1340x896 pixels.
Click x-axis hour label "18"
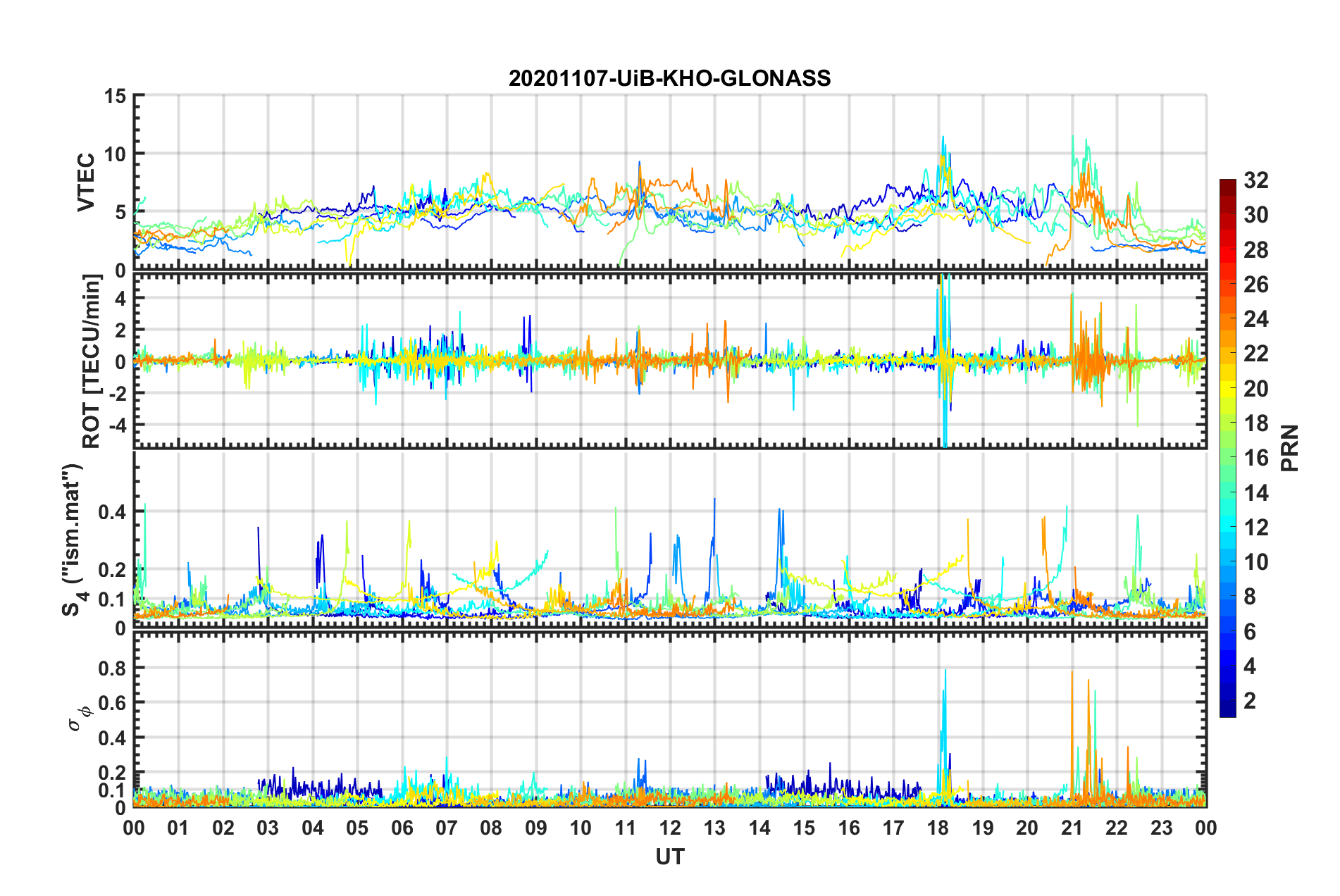point(938,828)
